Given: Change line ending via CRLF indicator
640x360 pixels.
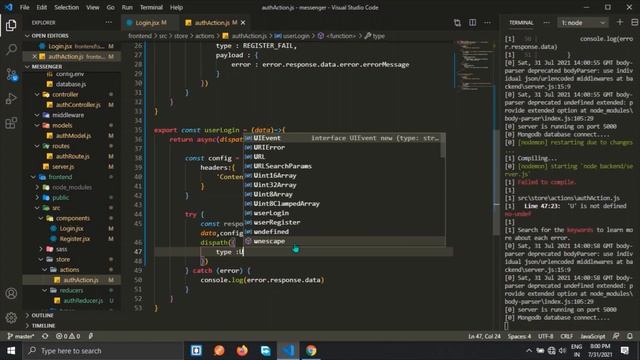Looking at the screenshot, I should (x=567, y=336).
